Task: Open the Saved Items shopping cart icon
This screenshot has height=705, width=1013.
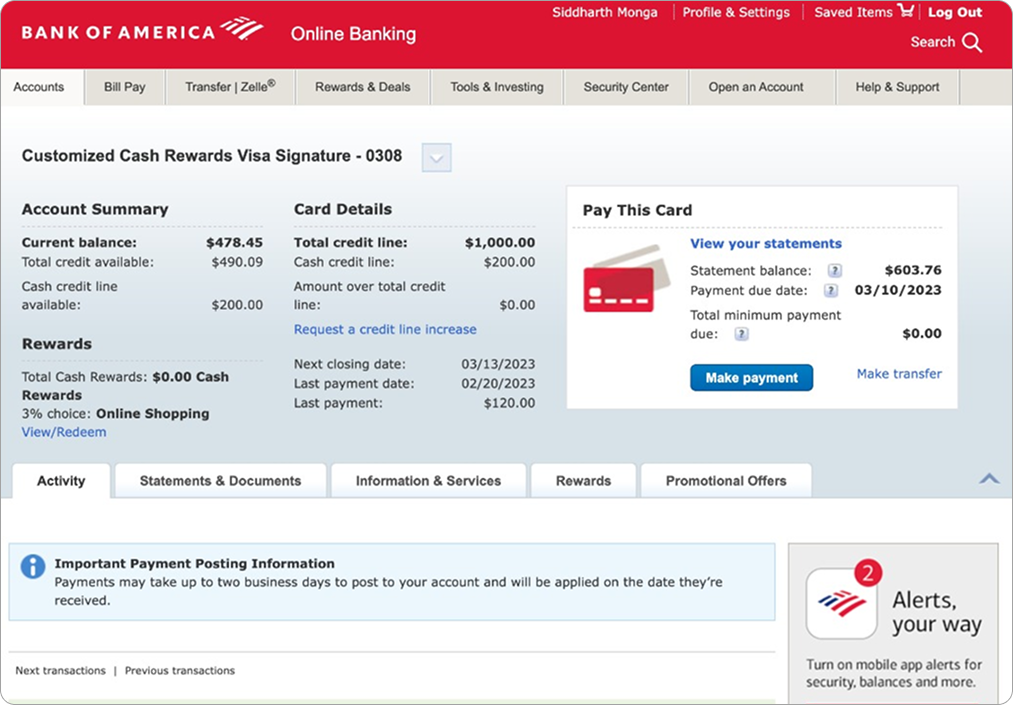Action: click(906, 12)
